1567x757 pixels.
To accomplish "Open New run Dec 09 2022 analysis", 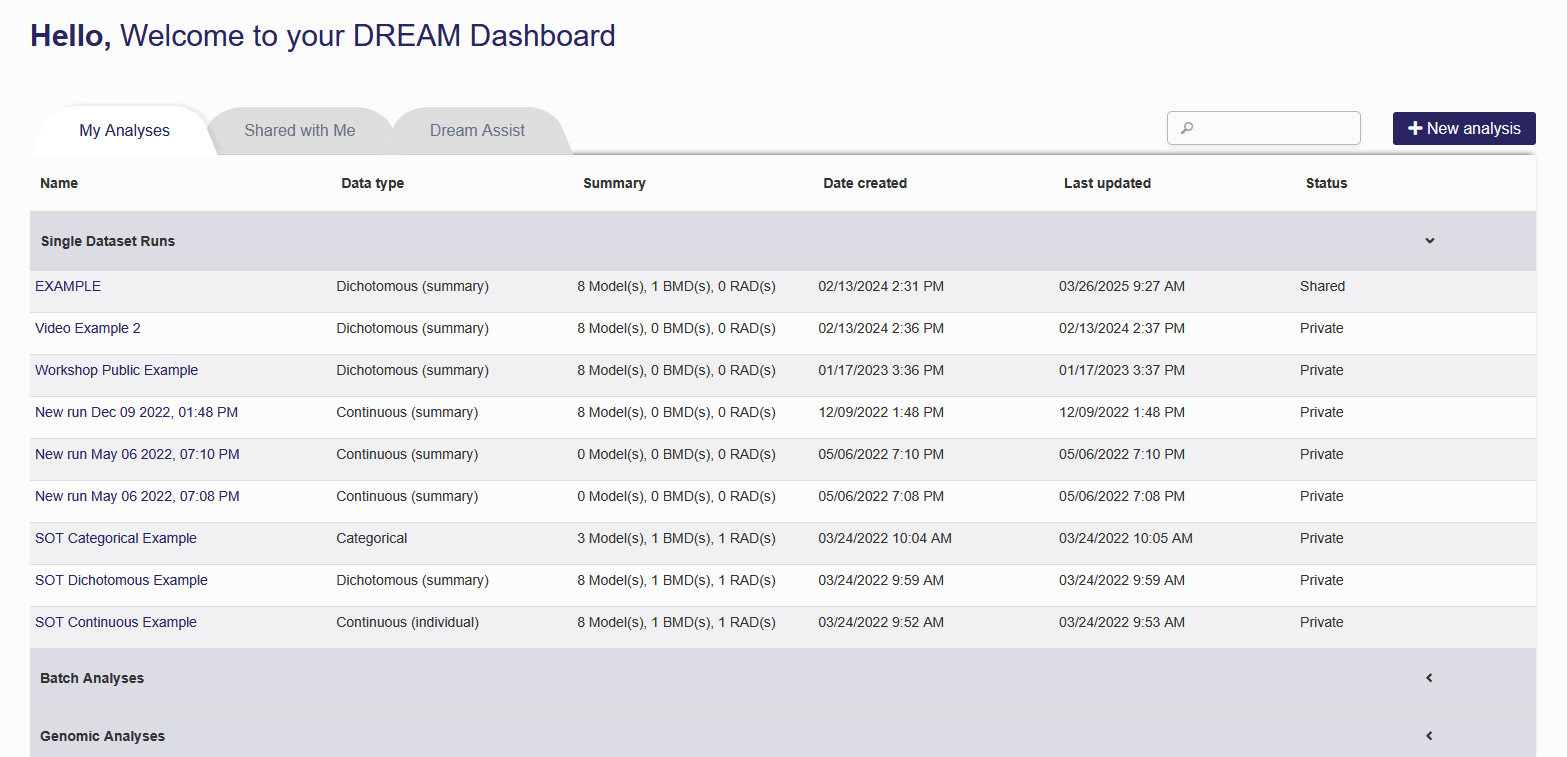I will pos(136,412).
